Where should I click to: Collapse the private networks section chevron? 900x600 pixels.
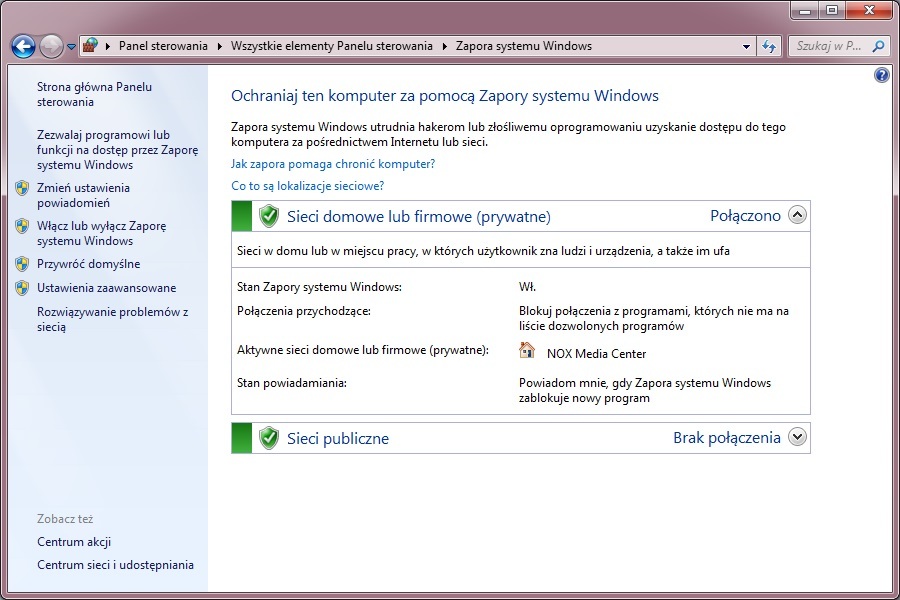click(x=797, y=215)
